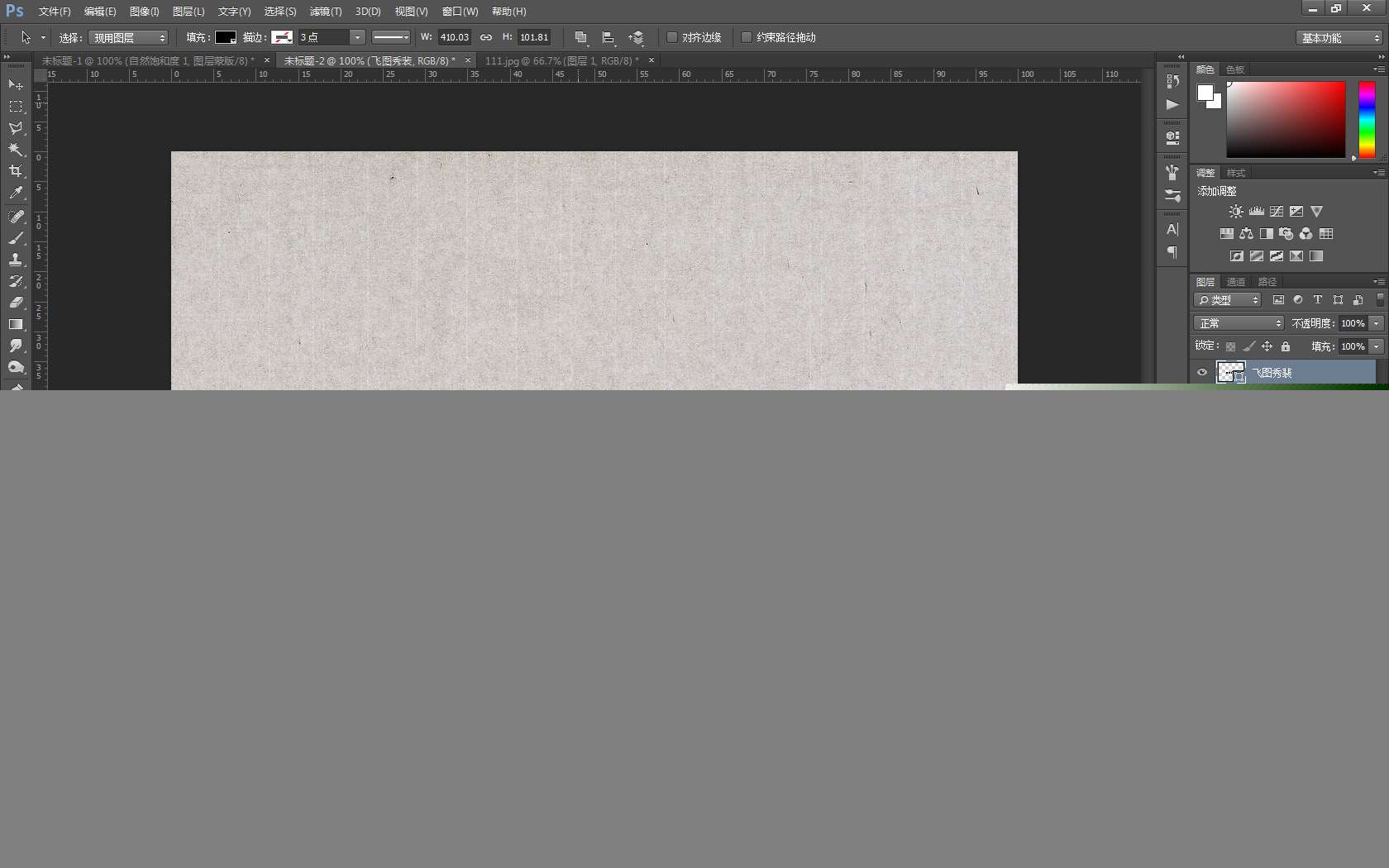Image resolution: width=1389 pixels, height=868 pixels.
Task: Select the Clone Stamp tool
Action: [16, 260]
